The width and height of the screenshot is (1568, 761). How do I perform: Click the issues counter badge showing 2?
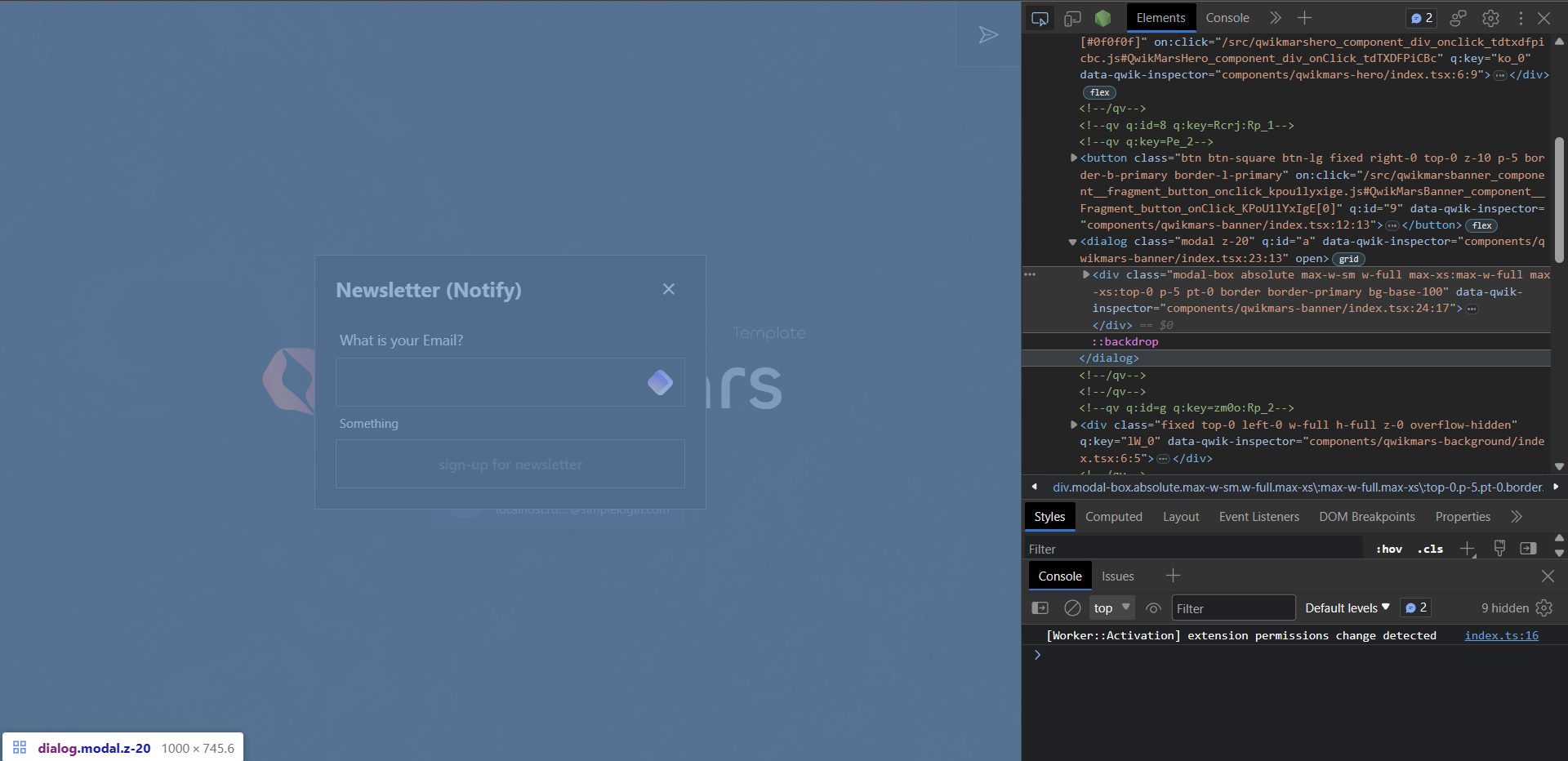click(1420, 17)
